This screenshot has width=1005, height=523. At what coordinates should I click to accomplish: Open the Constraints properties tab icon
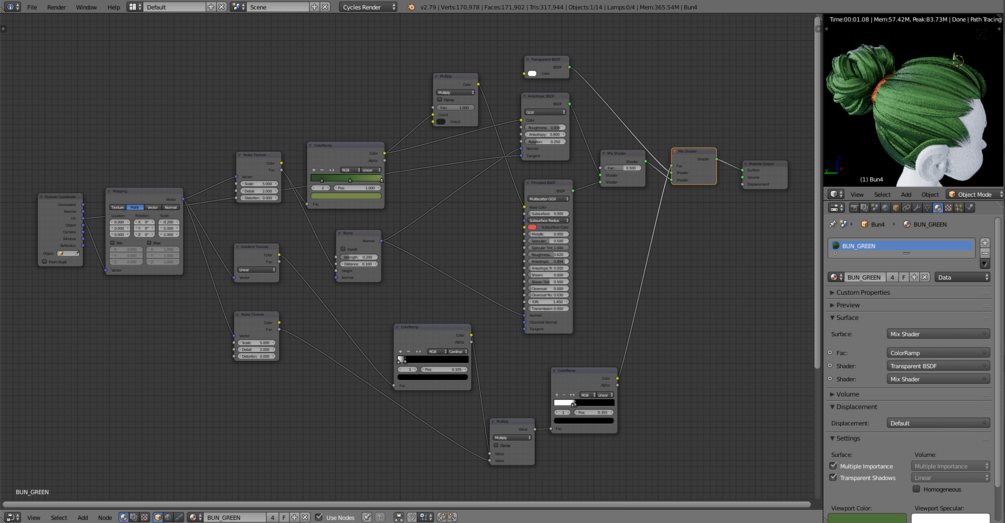point(906,208)
